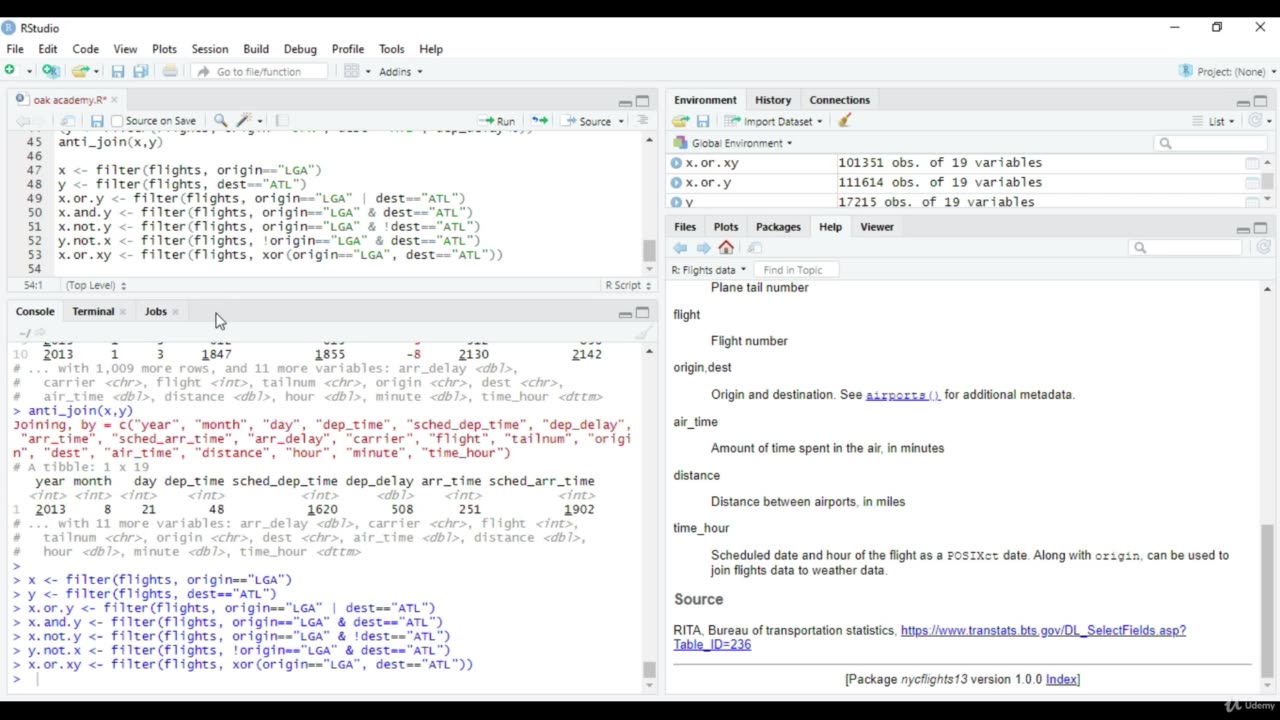1280x720 pixels.
Task: View x.or.y data in table viewer
Action: (1251, 183)
